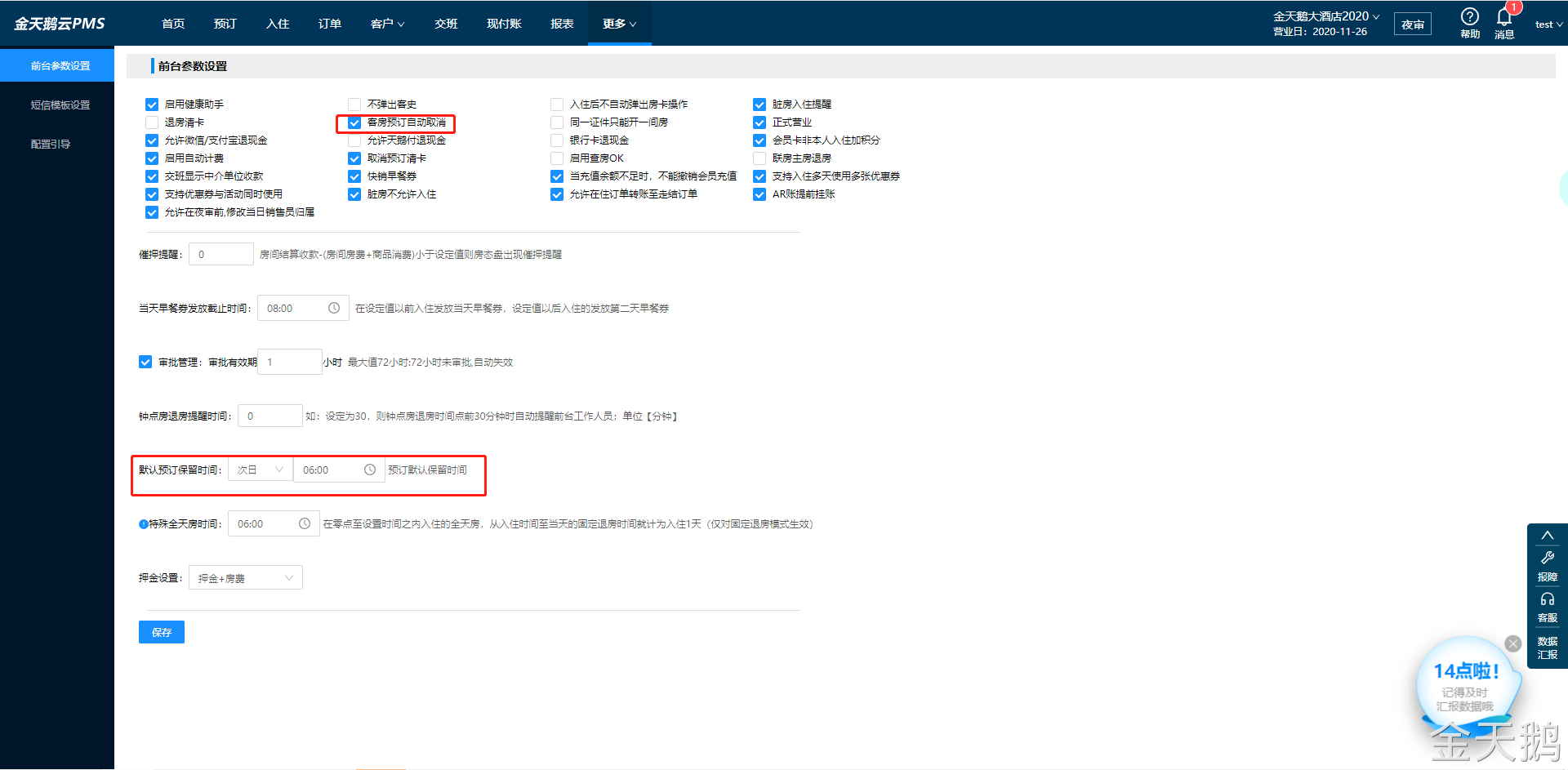Close the 14点啦 reminder bubble
This screenshot has width=1568, height=770.
(x=1513, y=643)
